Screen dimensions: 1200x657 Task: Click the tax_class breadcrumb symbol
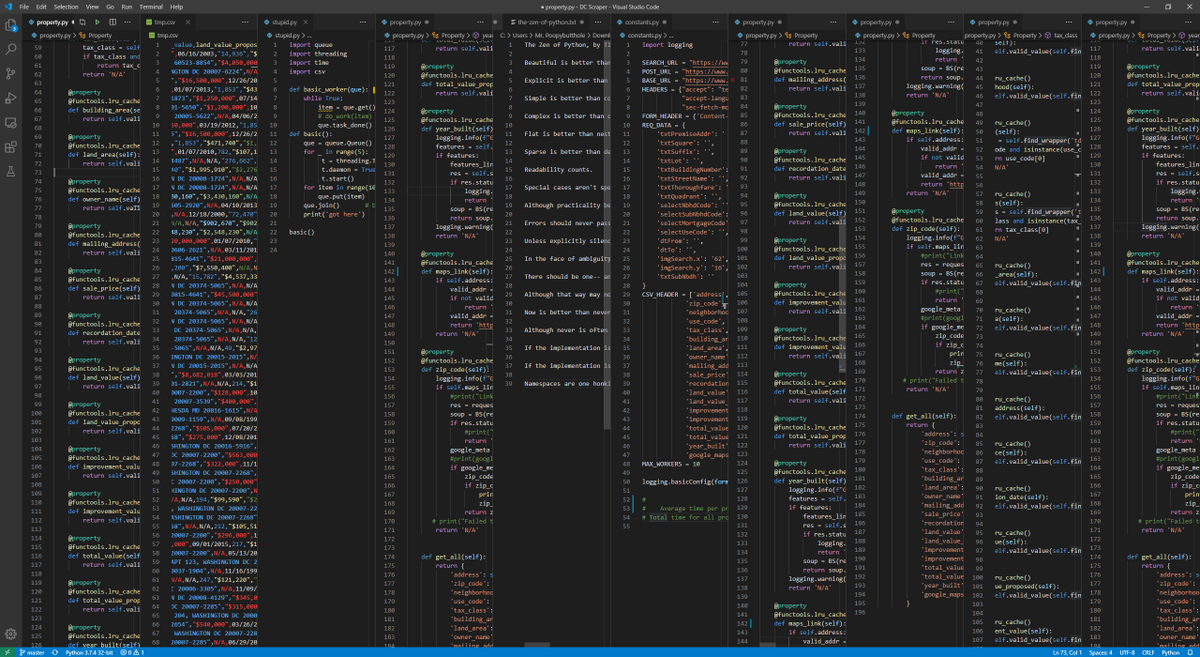coord(1063,35)
